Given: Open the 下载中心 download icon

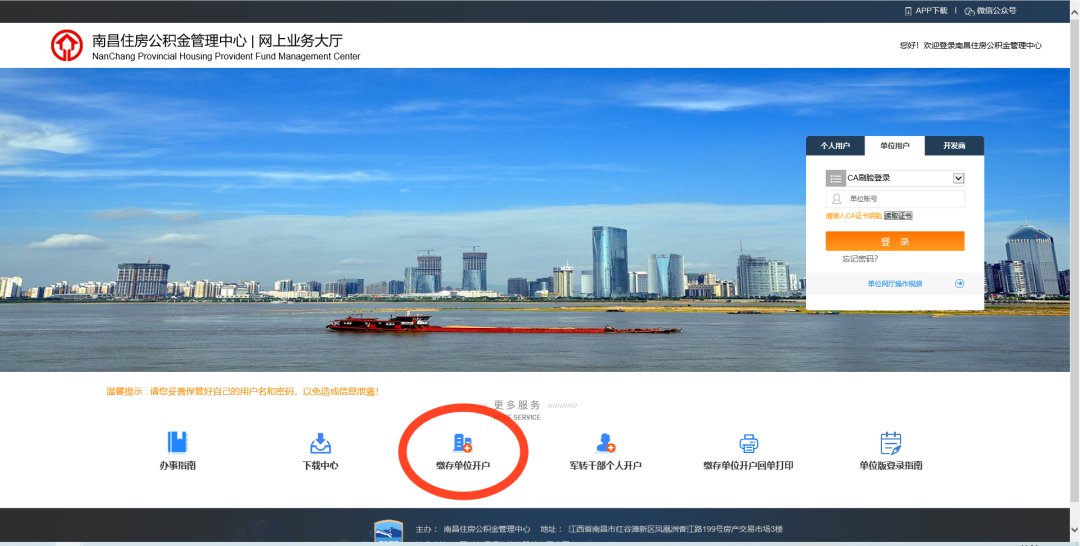Looking at the screenshot, I should coord(320,443).
